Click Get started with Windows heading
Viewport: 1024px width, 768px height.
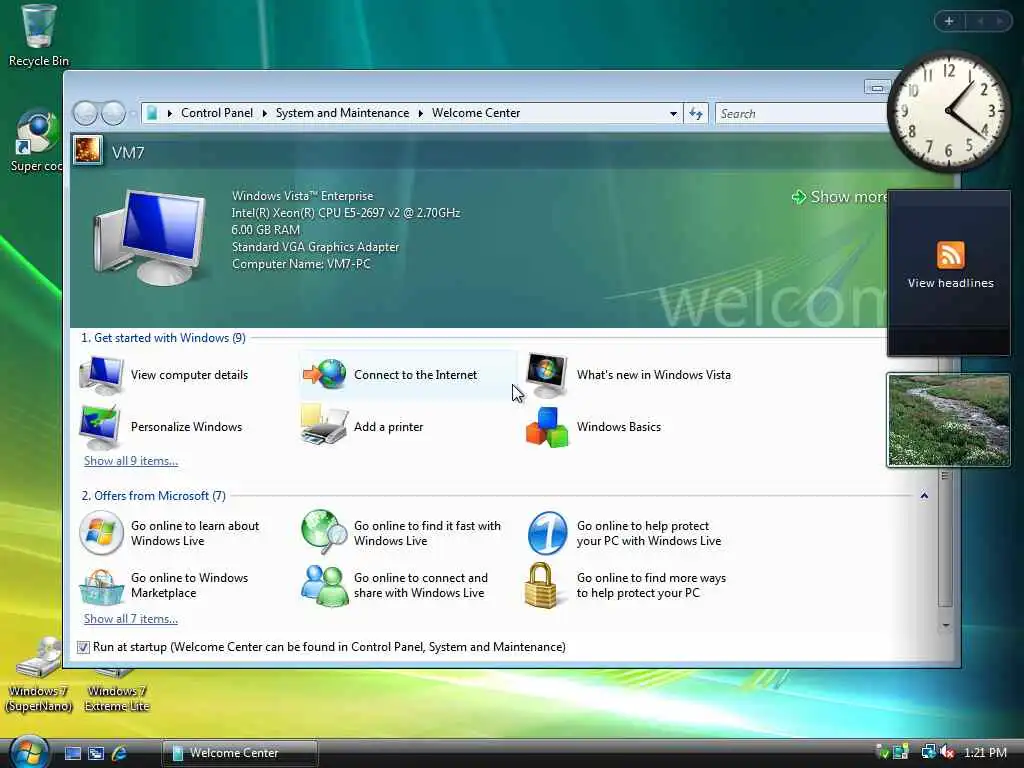[163, 338]
